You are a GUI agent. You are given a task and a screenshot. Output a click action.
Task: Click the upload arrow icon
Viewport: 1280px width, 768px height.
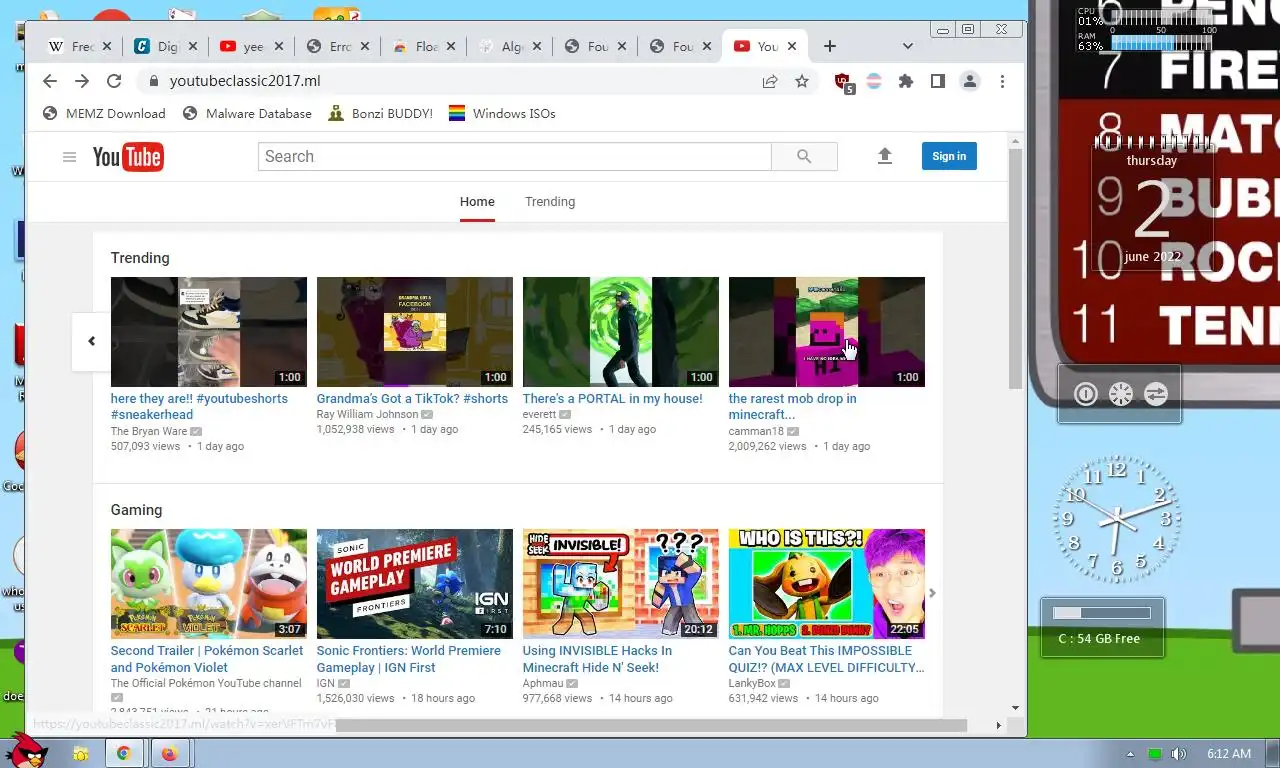click(x=884, y=156)
